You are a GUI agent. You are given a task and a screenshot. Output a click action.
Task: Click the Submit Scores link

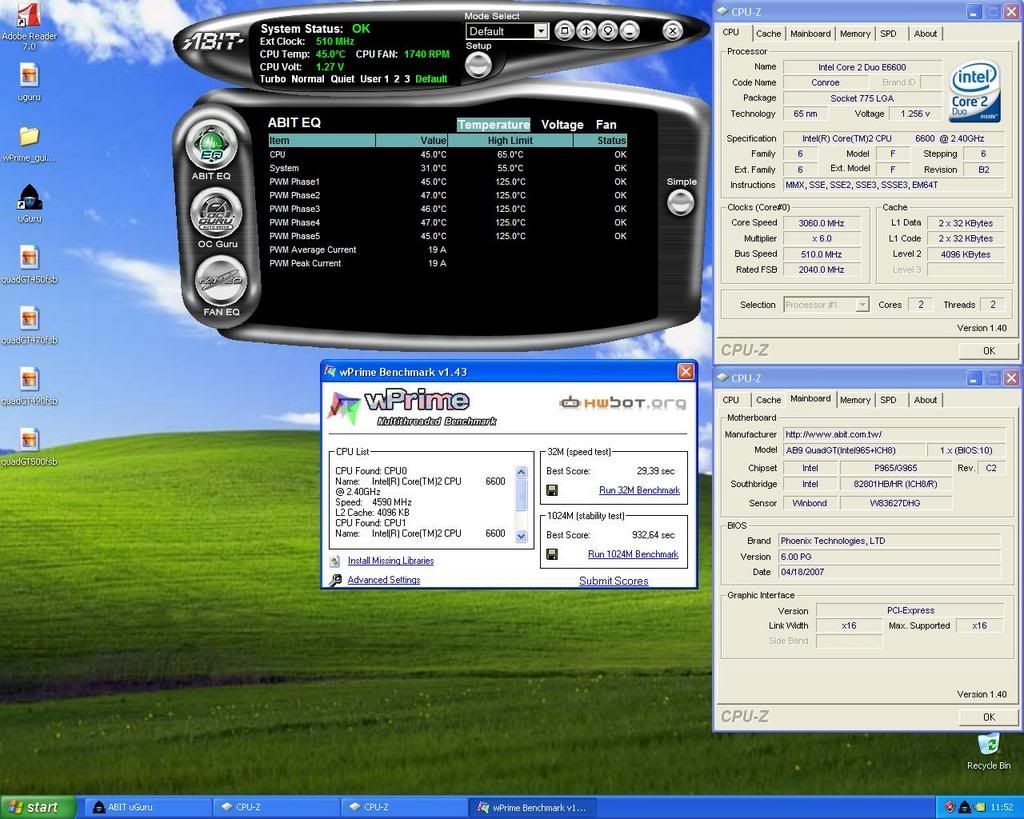coord(614,581)
